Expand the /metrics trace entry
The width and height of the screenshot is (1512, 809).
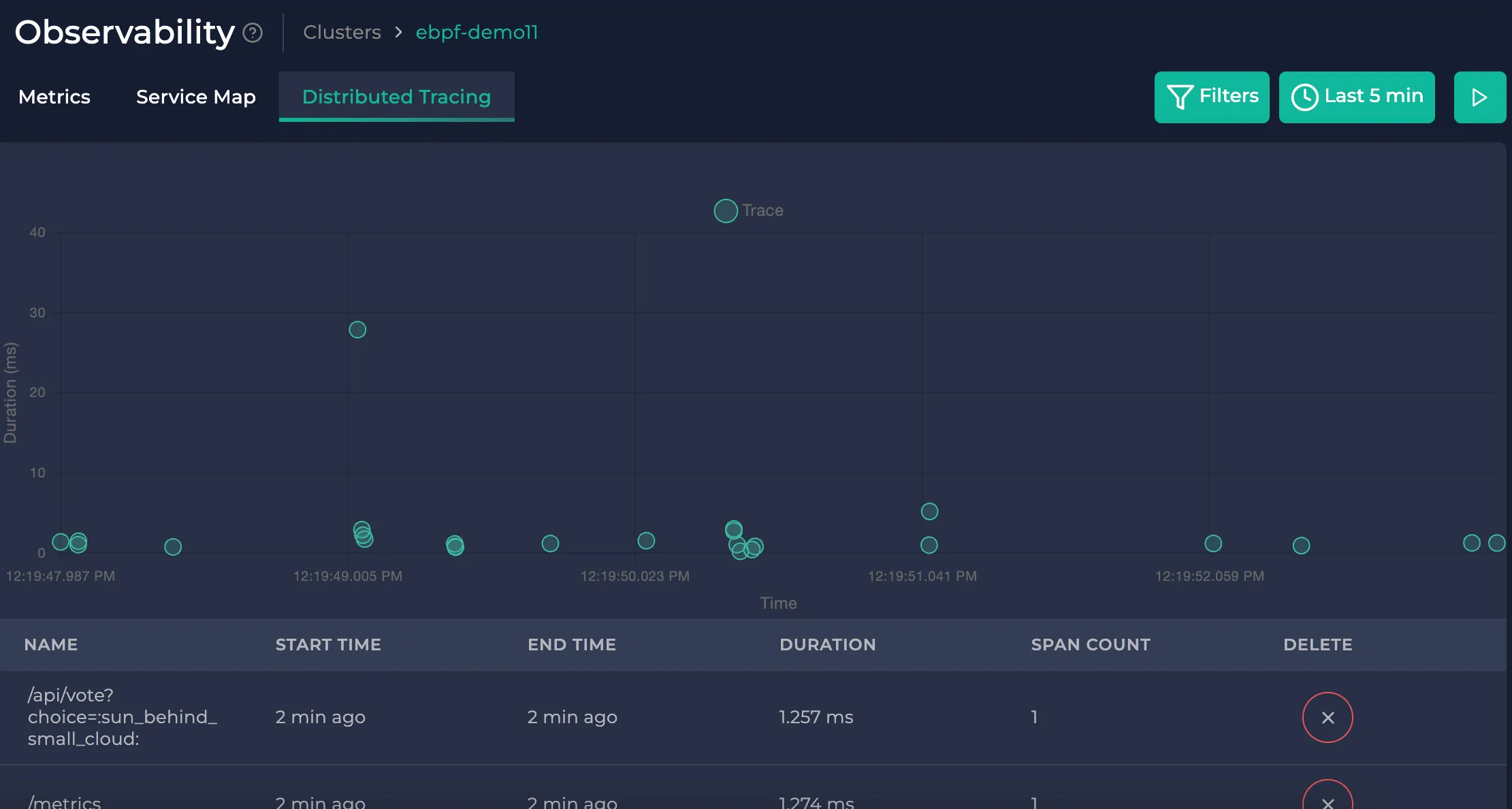point(64,800)
